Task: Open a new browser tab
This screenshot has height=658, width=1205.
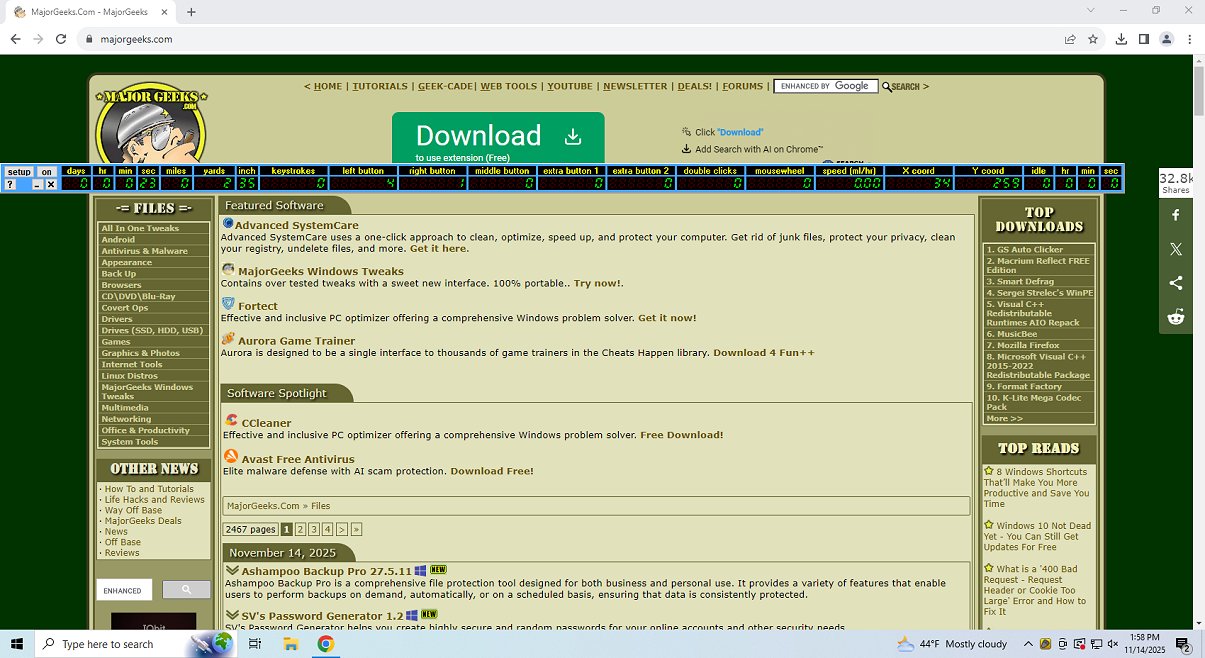Action: coord(191,12)
